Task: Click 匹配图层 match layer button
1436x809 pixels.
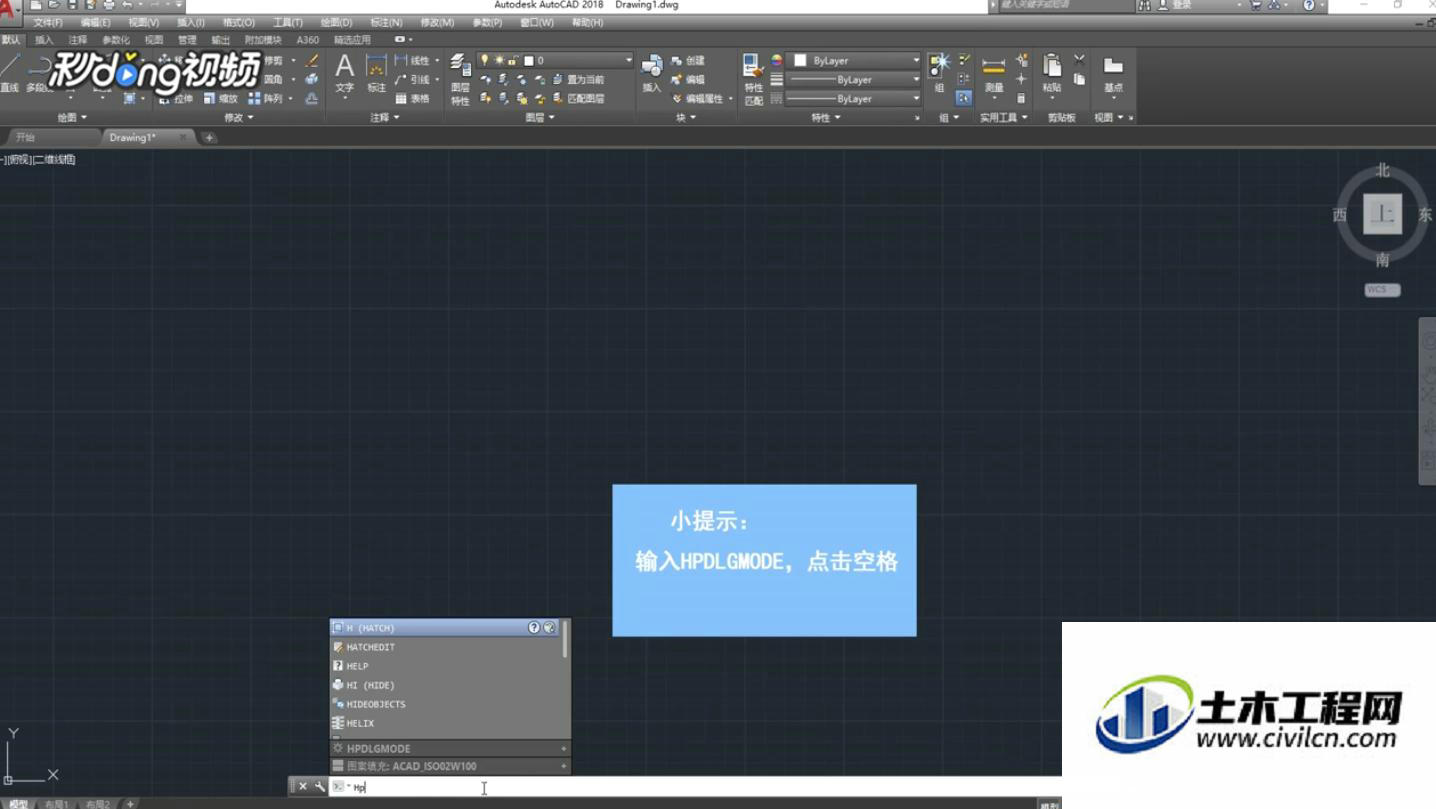Action: pos(578,99)
